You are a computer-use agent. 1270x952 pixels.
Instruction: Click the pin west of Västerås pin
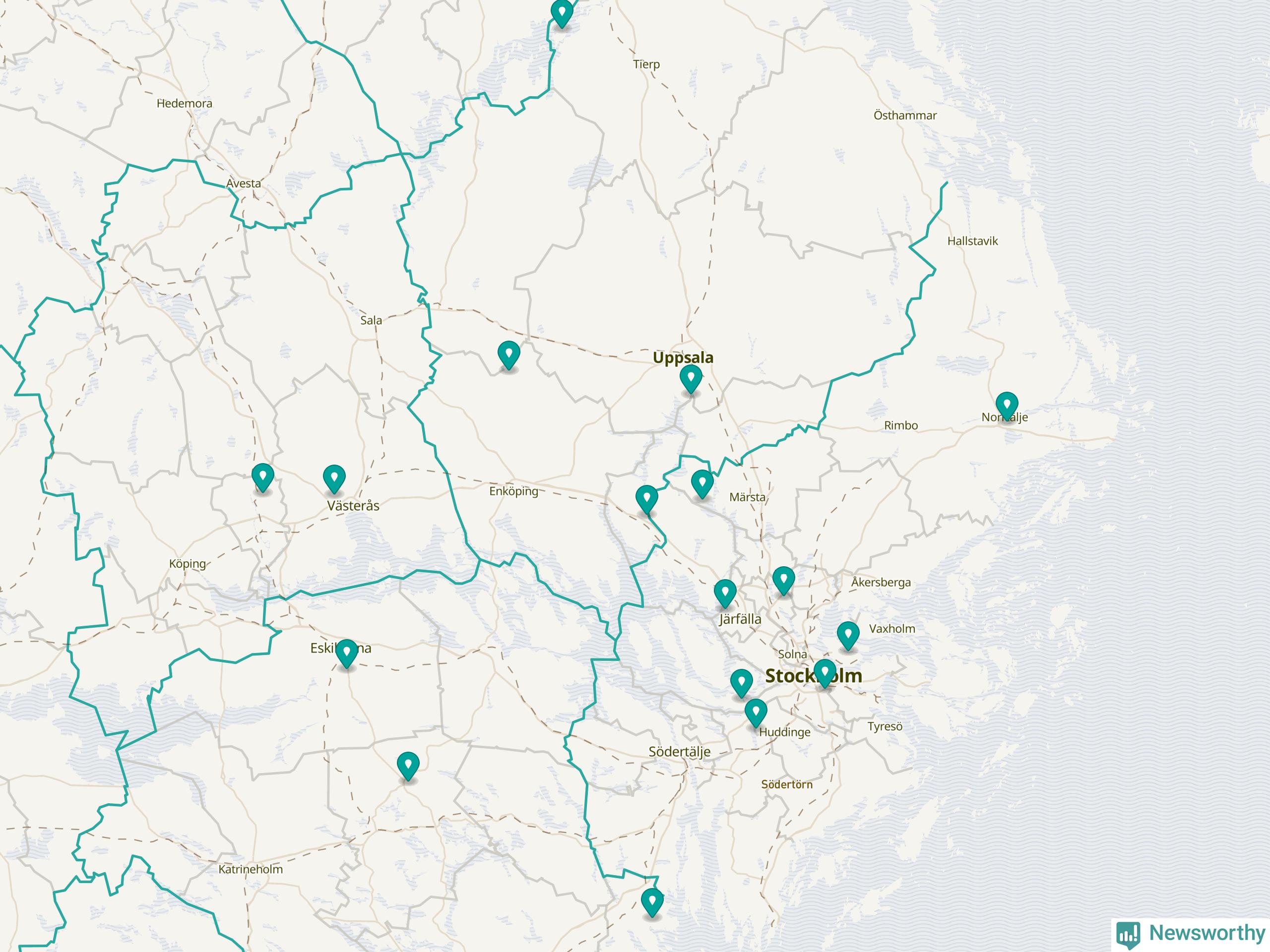click(x=262, y=476)
